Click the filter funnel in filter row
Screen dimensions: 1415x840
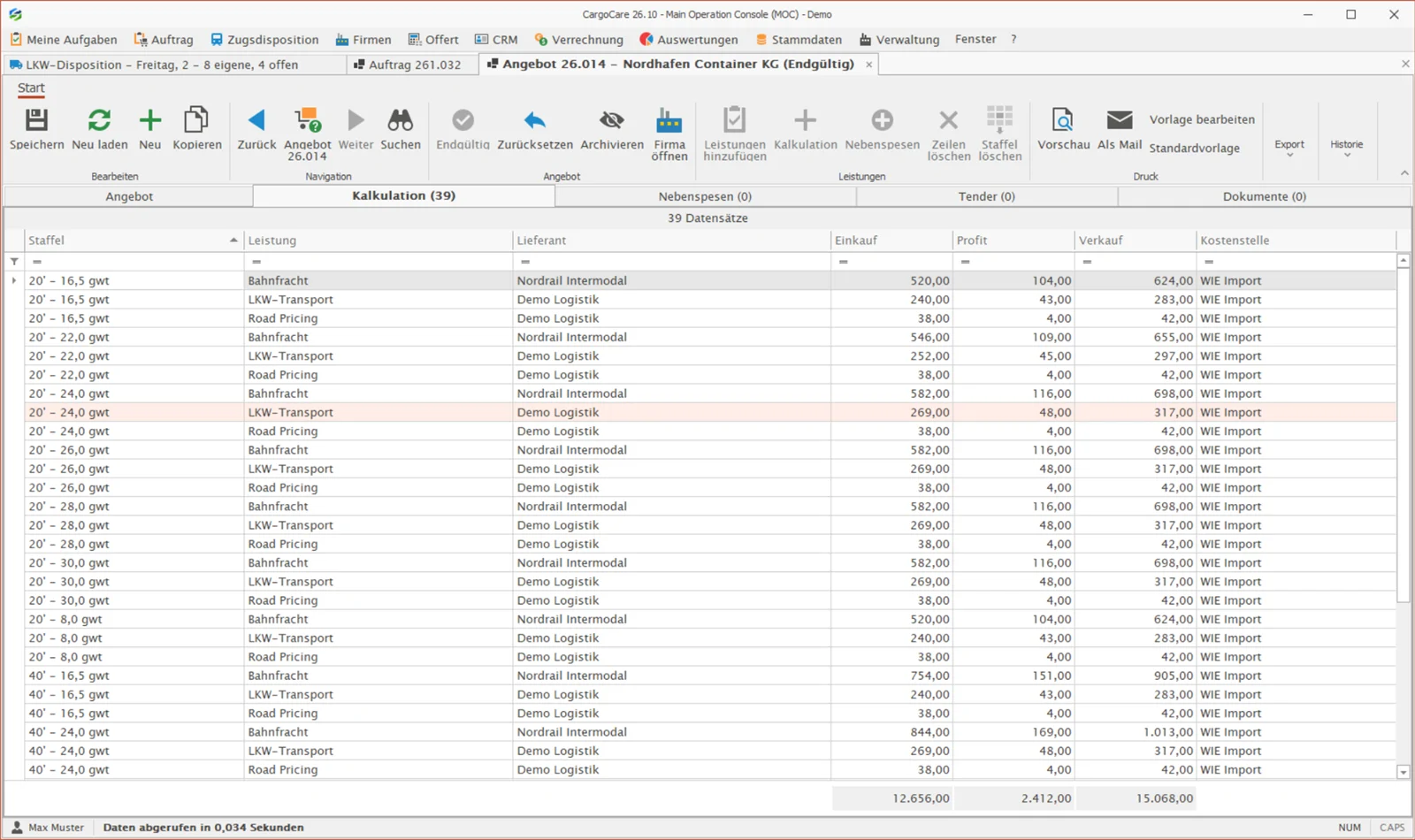(x=14, y=262)
